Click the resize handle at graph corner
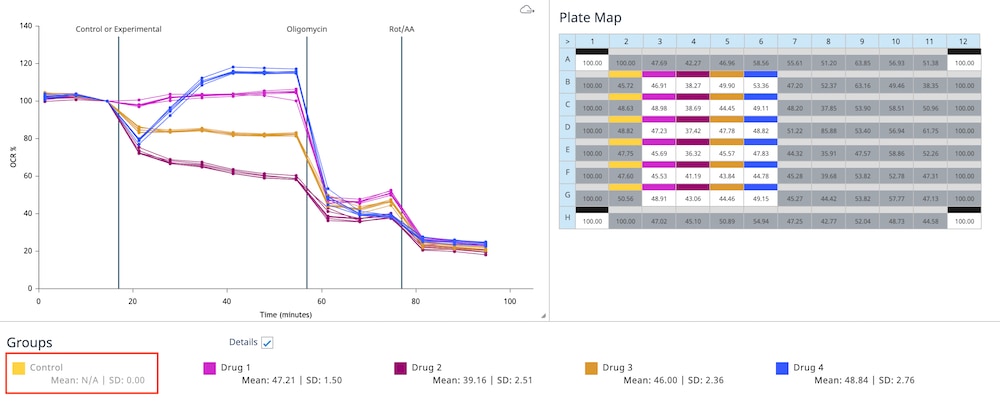 point(543,315)
